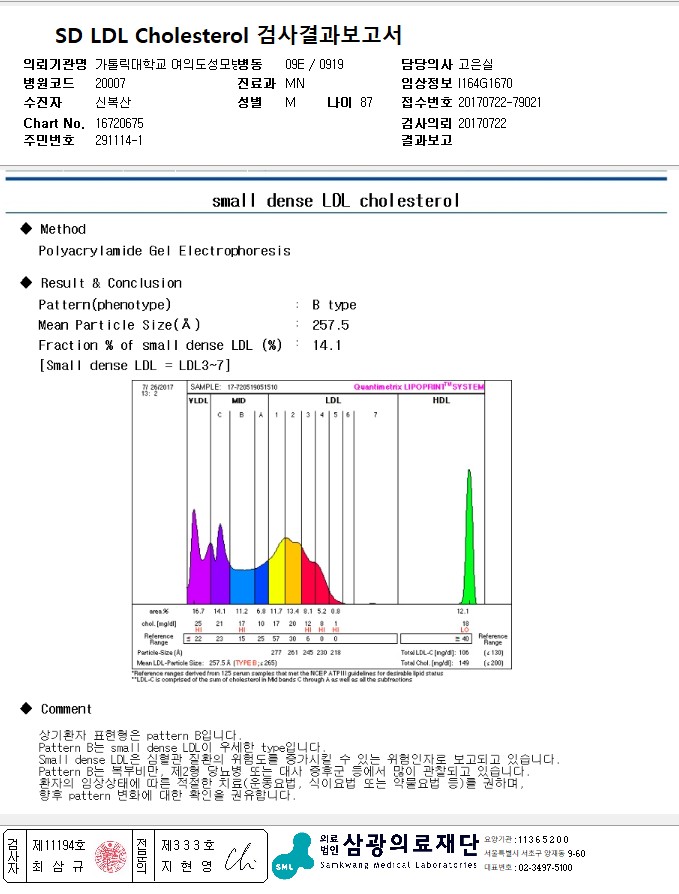The height and width of the screenshot is (894, 679).
Task: Click patient name '신복산'
Action: coord(113,102)
